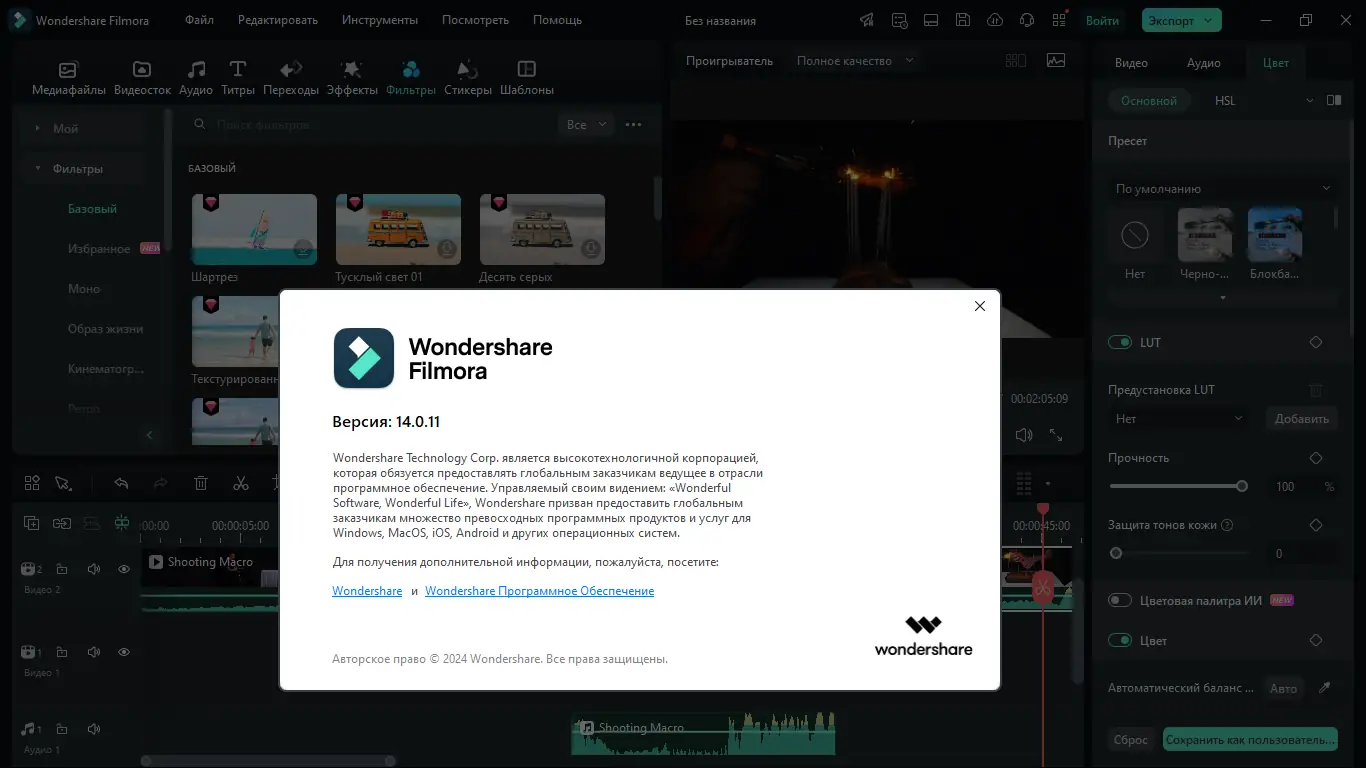Screen dimensions: 1366x768
Task: Open the Инструменты menu
Action: 380,20
